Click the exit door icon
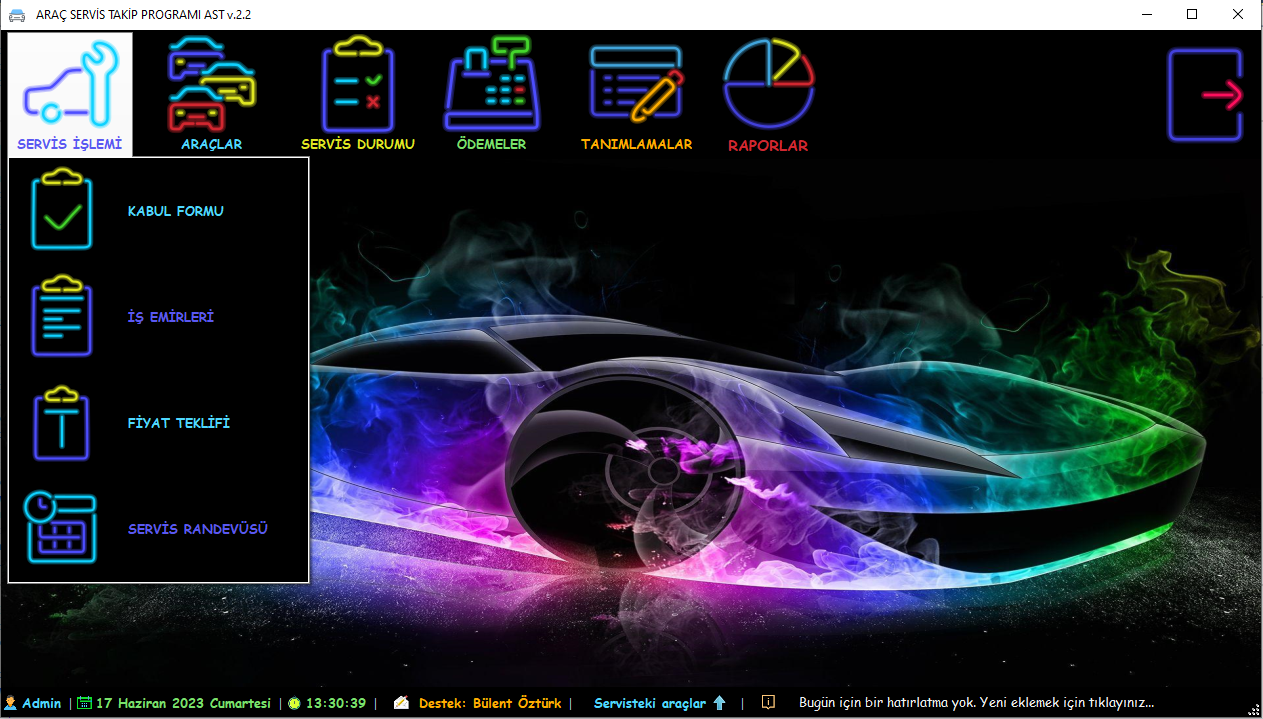 pos(1205,95)
